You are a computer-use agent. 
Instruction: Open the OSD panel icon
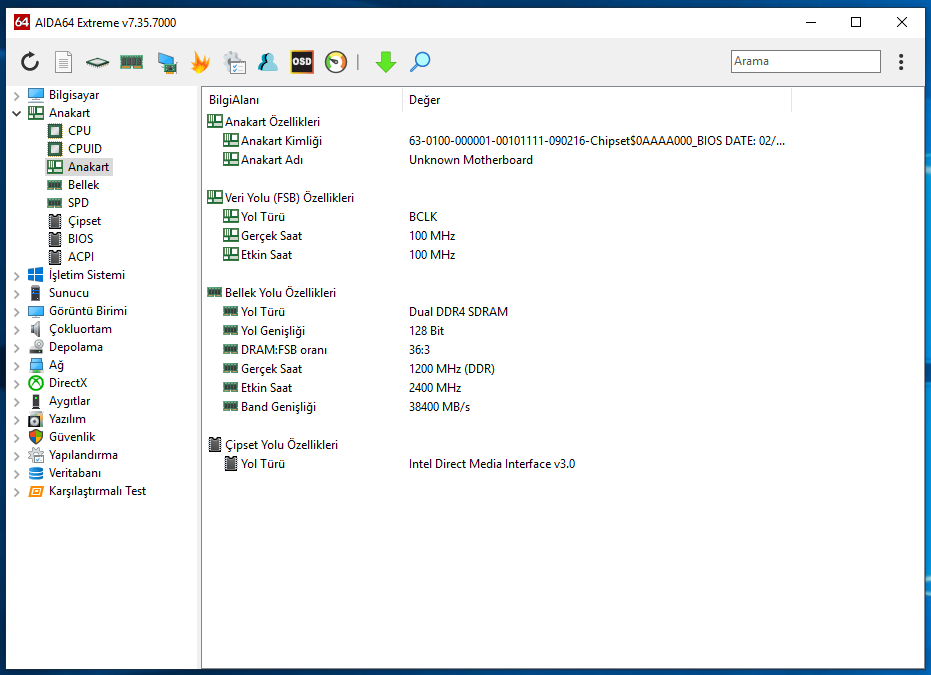[301, 62]
